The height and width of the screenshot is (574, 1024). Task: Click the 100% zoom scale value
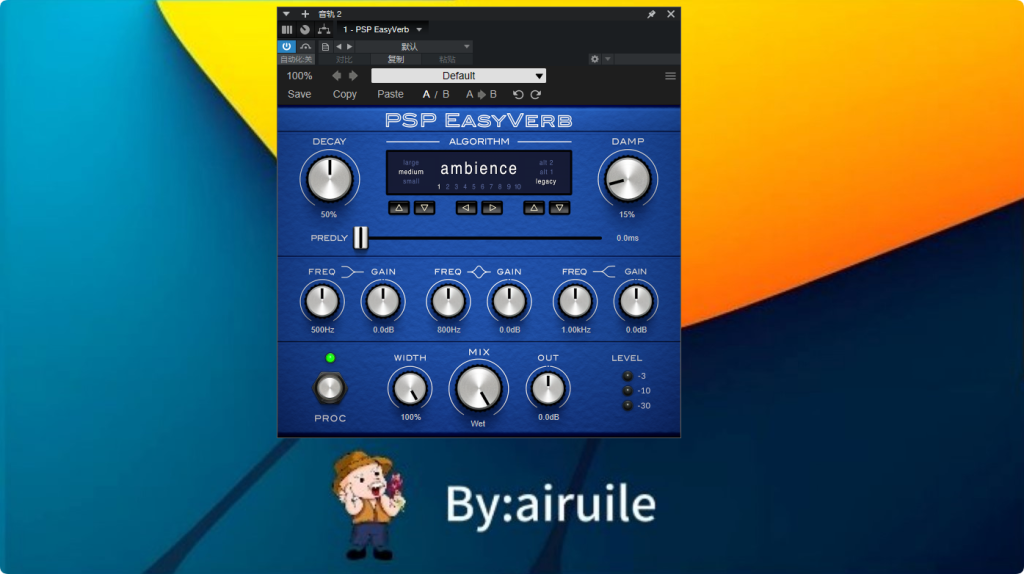(299, 76)
